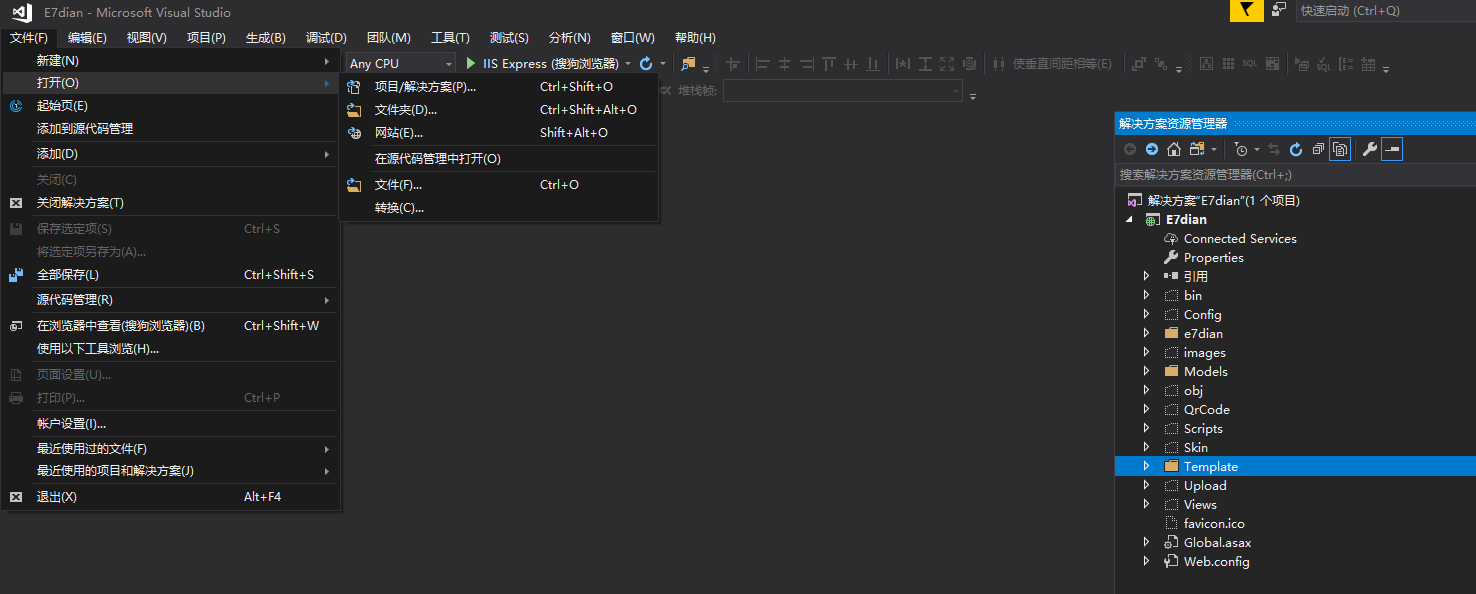Click the browser refresh icon next to IIS Express
Image resolution: width=1476 pixels, height=594 pixels.
coord(646,64)
